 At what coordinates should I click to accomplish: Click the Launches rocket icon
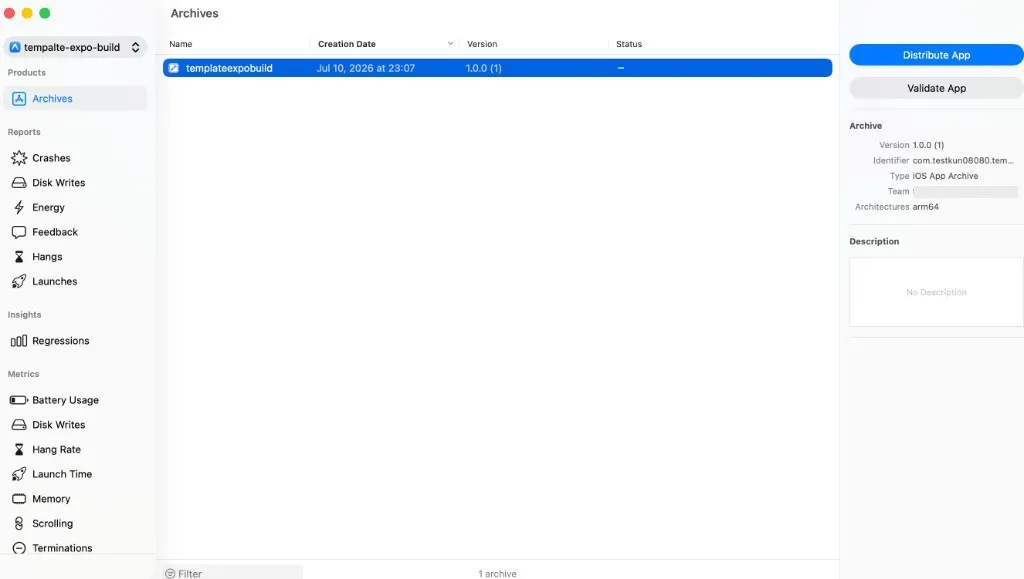(19, 281)
